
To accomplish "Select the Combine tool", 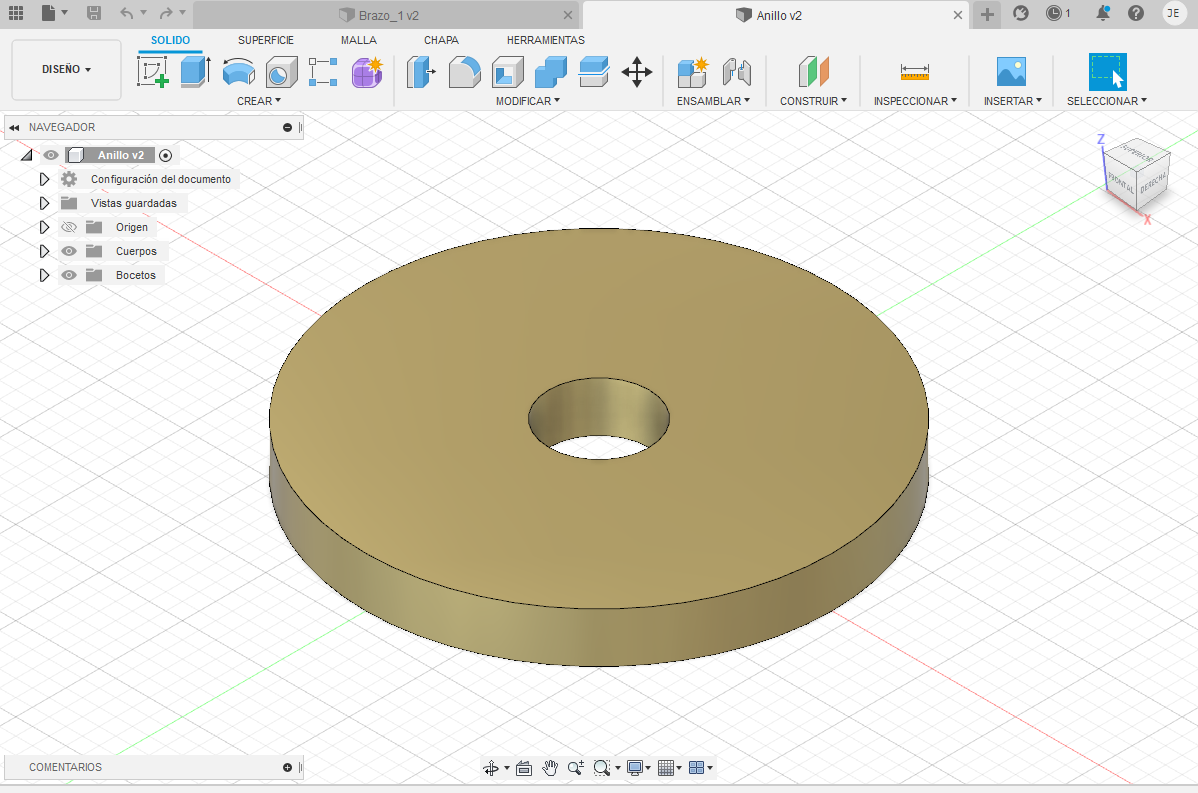I will (x=550, y=73).
